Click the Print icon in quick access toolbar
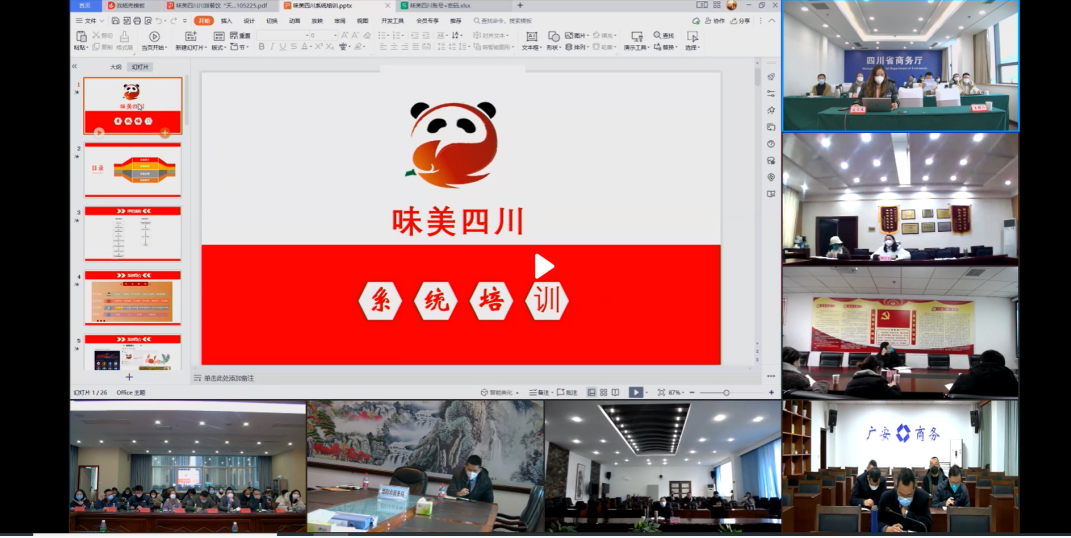This screenshot has width=1071, height=538. (137, 21)
